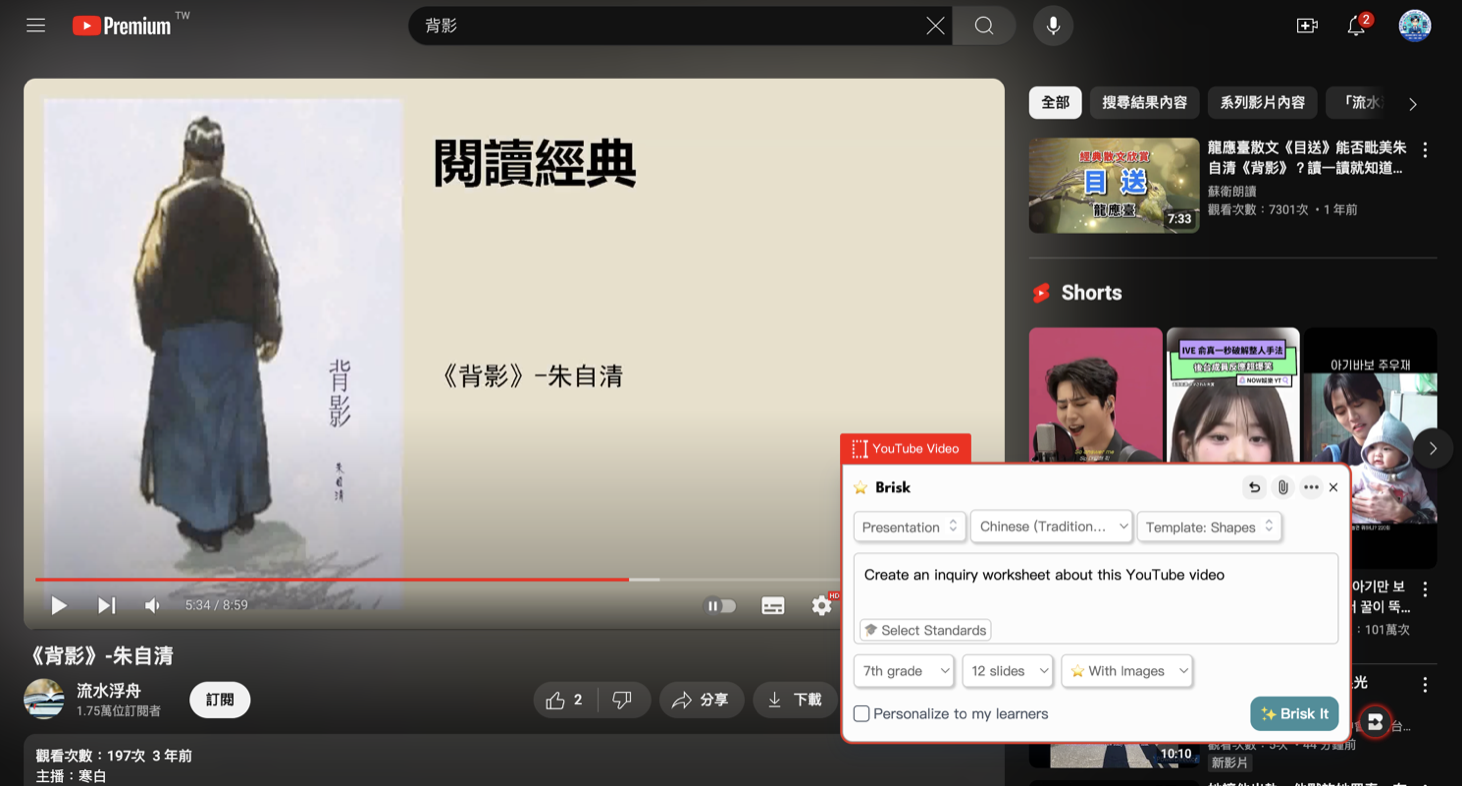
Task: Select the 搜尋結果內容 filter chip
Action: [x=1145, y=102]
